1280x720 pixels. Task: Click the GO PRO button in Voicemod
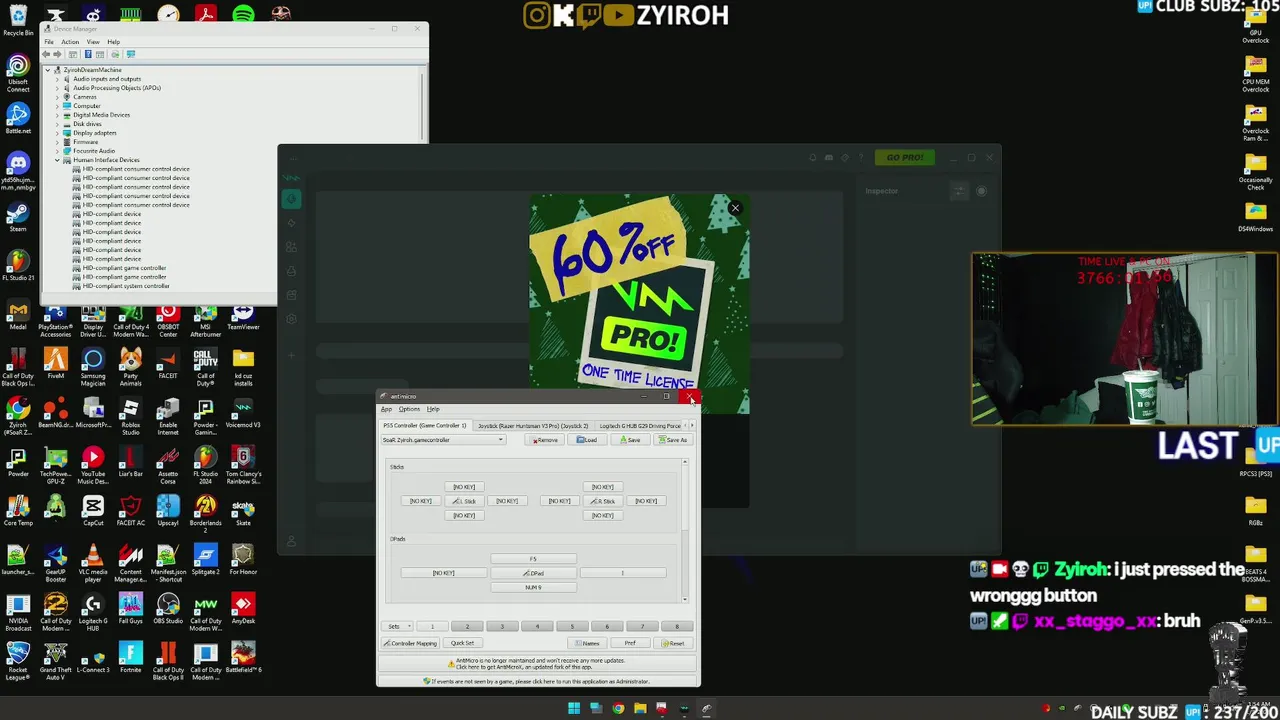click(905, 157)
